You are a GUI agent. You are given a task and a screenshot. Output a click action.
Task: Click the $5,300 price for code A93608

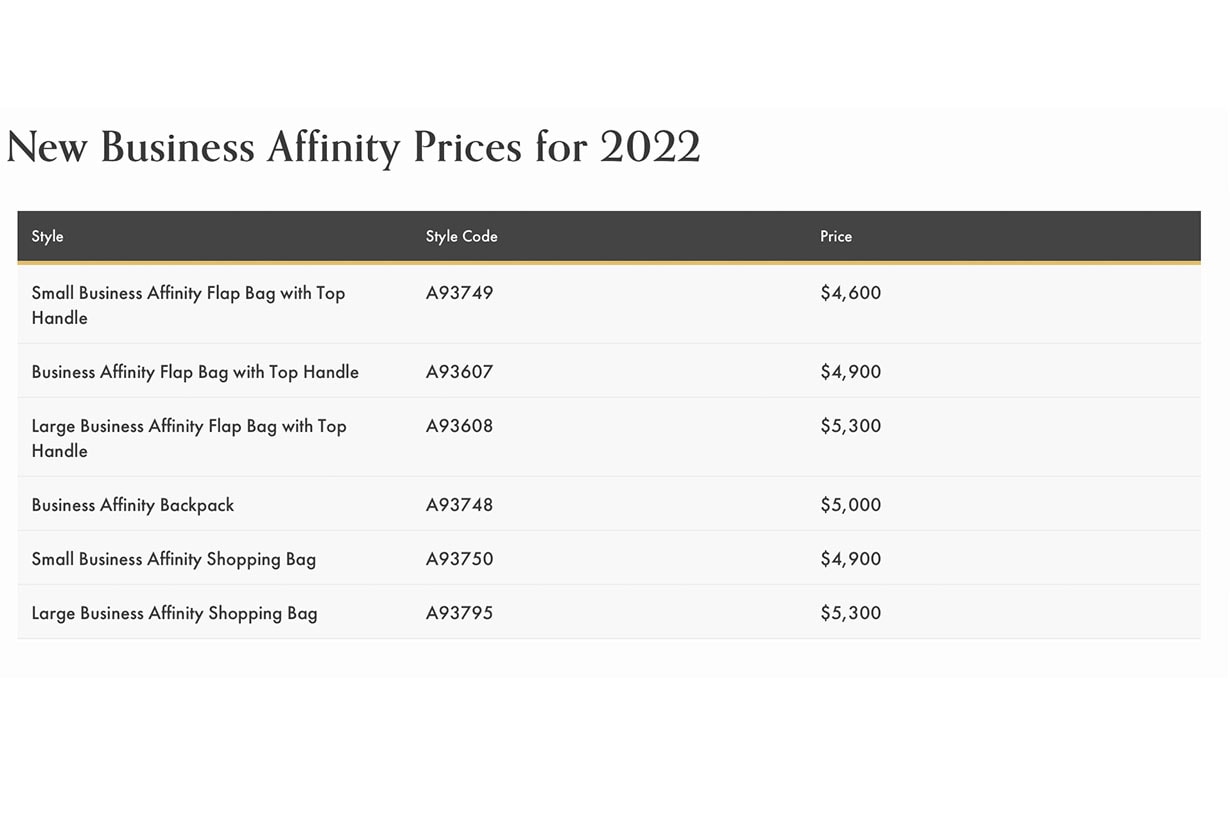pyautogui.click(x=850, y=426)
